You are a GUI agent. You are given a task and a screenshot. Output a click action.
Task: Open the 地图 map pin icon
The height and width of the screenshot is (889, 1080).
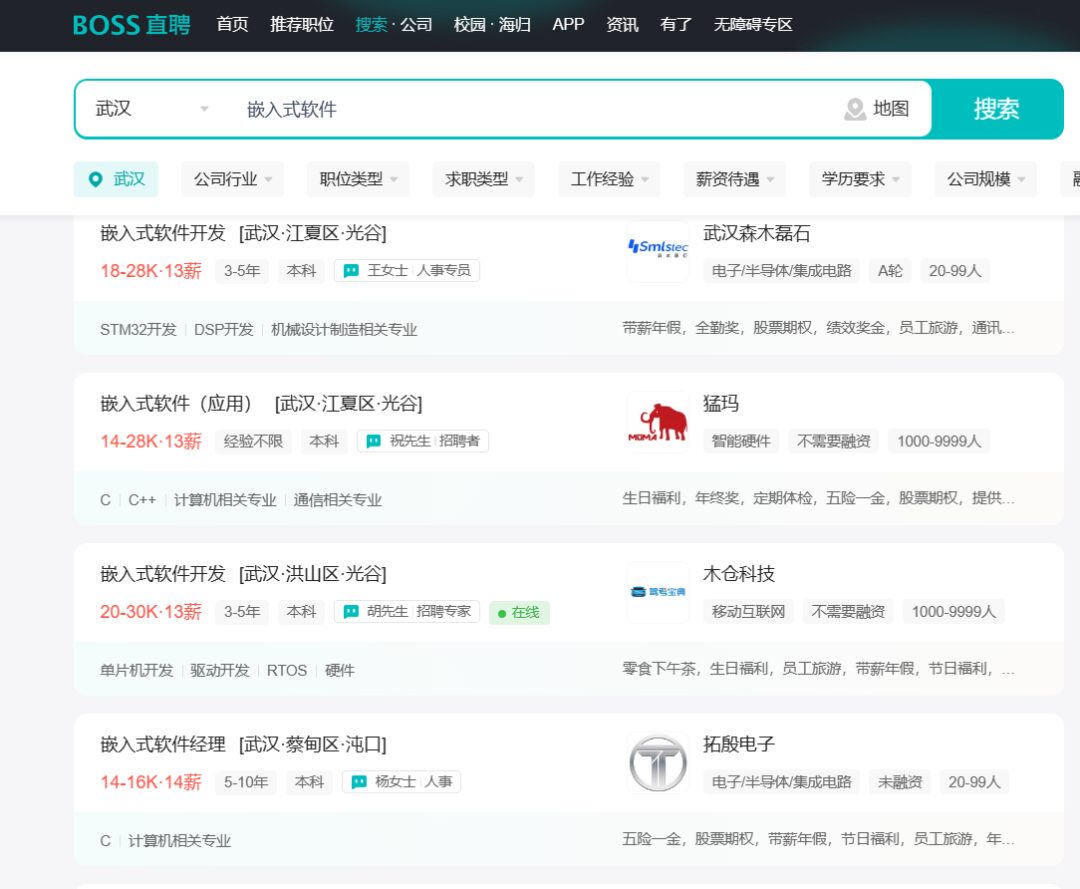coord(855,109)
